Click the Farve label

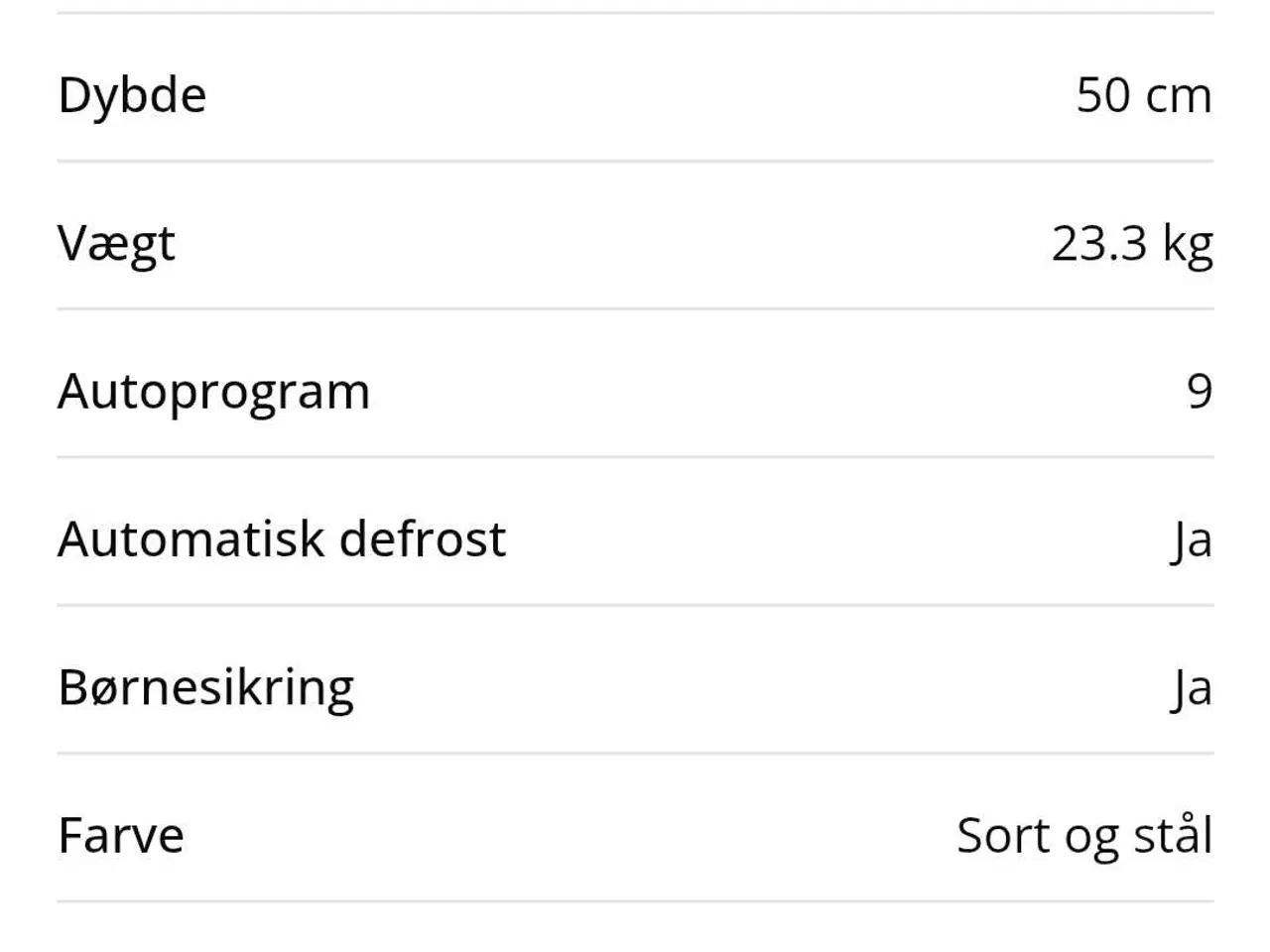121,835
